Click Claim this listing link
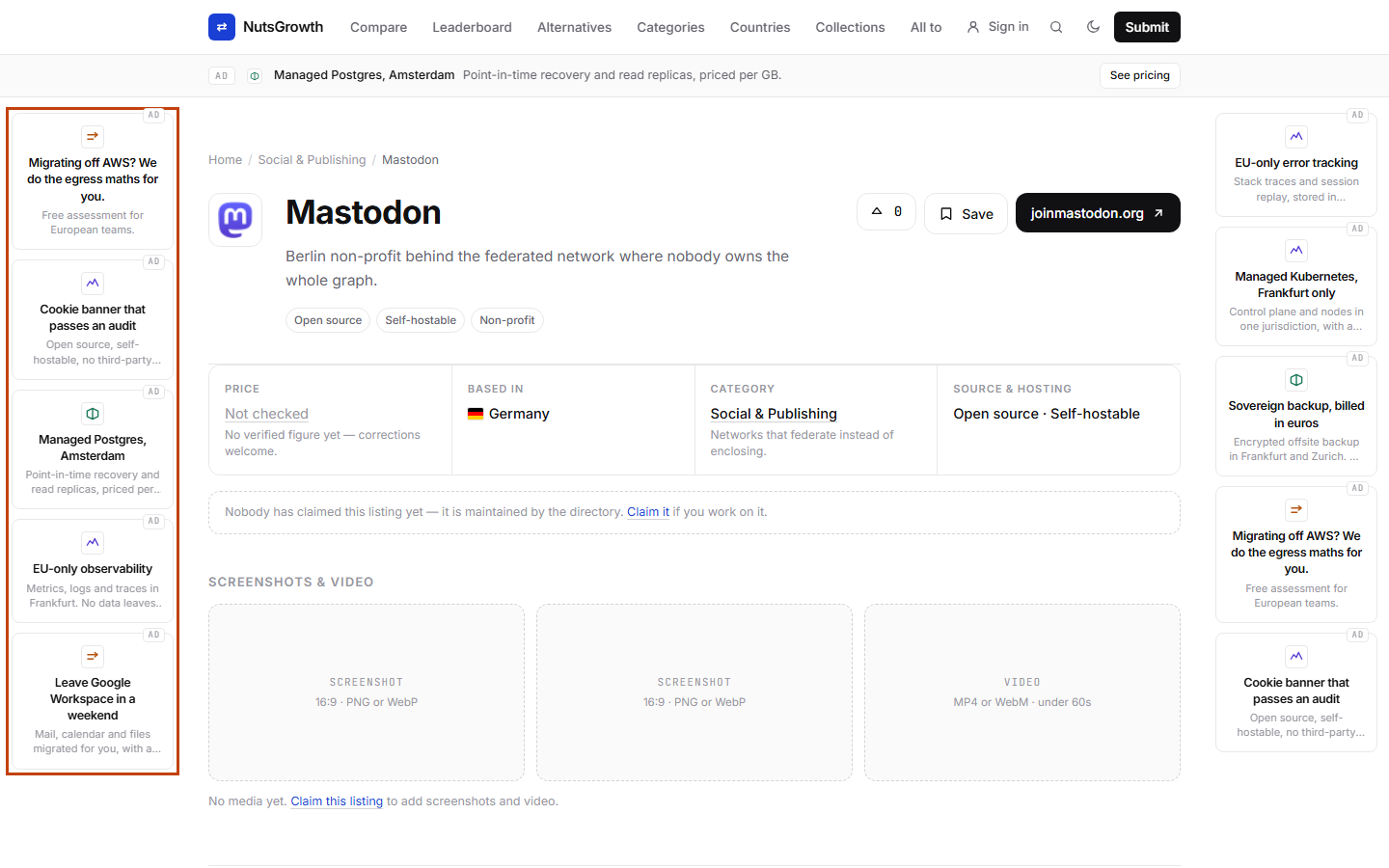The height and width of the screenshot is (868, 1389). (x=337, y=801)
